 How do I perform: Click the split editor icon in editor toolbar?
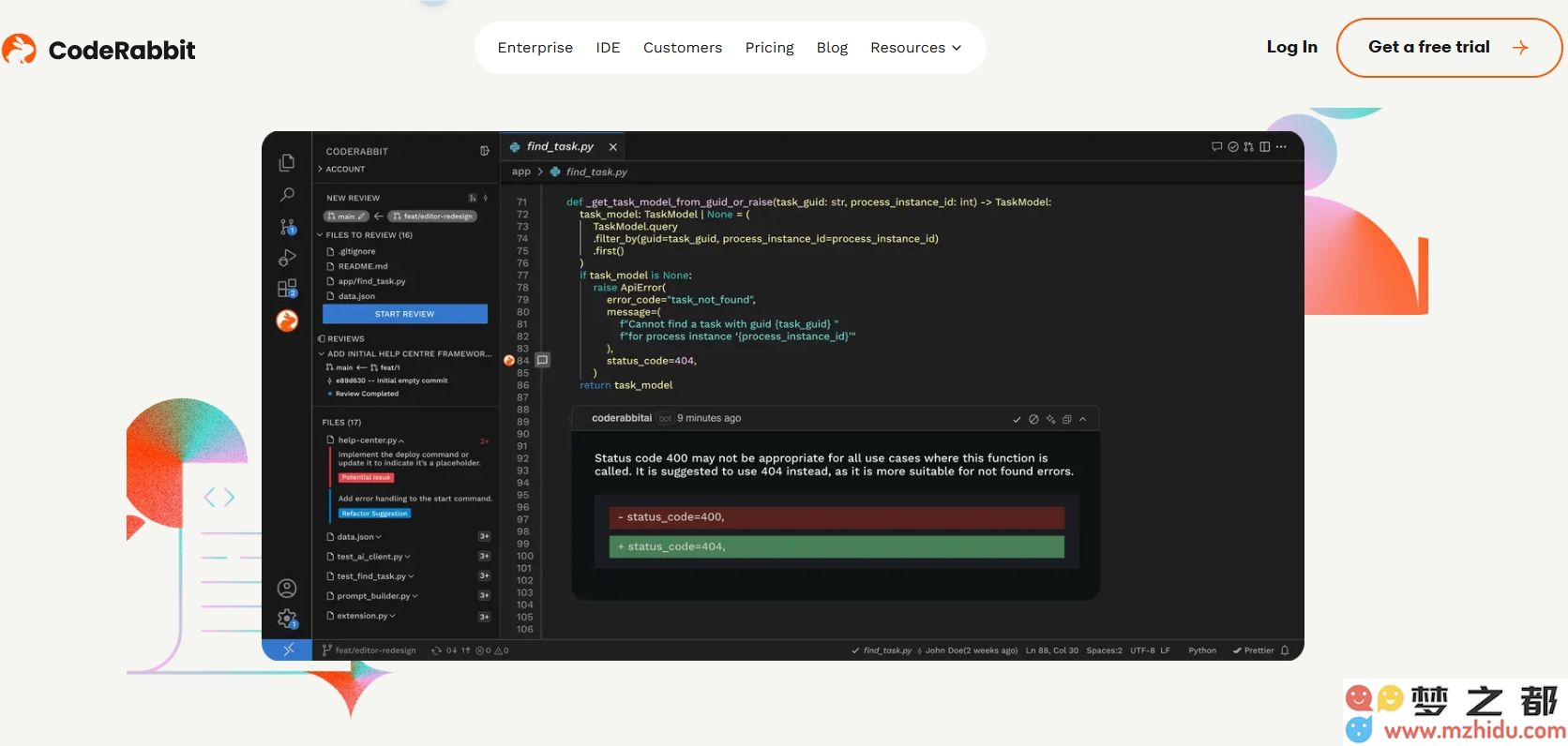(x=1265, y=147)
